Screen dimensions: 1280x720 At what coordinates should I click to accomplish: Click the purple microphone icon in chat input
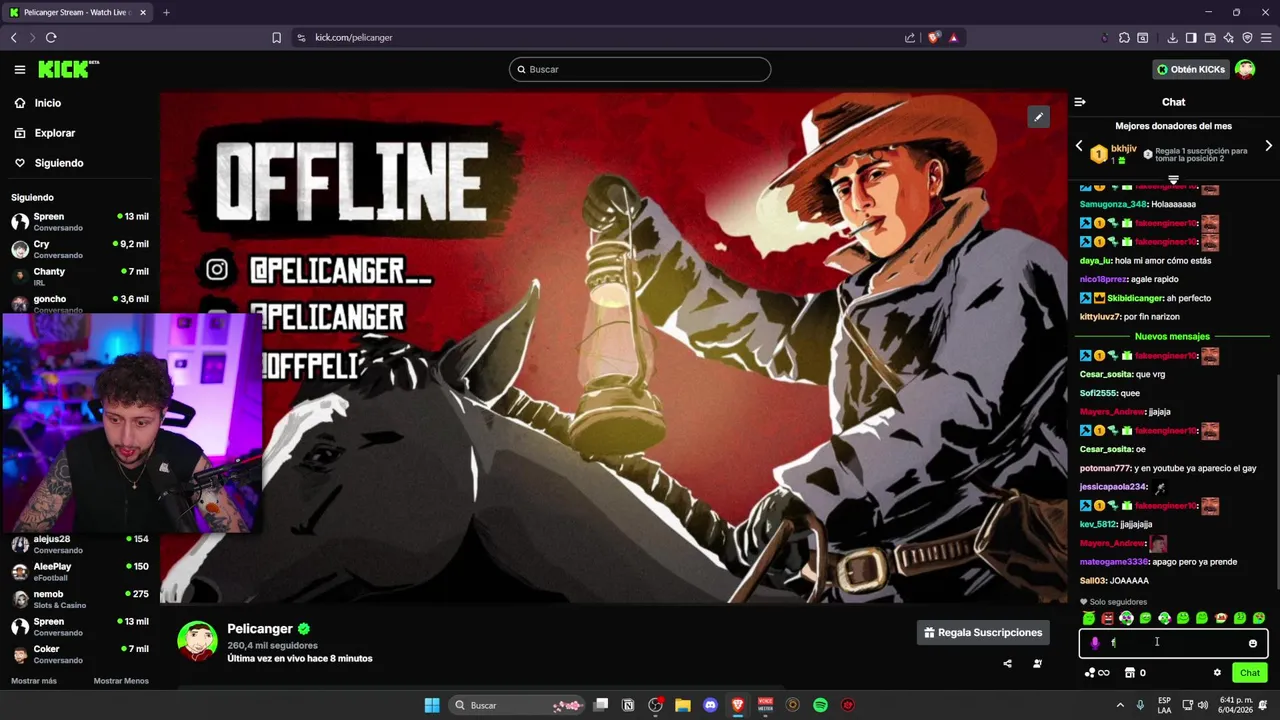(1094, 643)
